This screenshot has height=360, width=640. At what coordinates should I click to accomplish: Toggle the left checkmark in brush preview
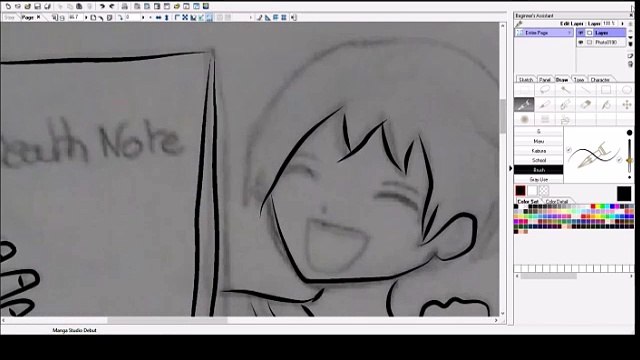(569, 150)
